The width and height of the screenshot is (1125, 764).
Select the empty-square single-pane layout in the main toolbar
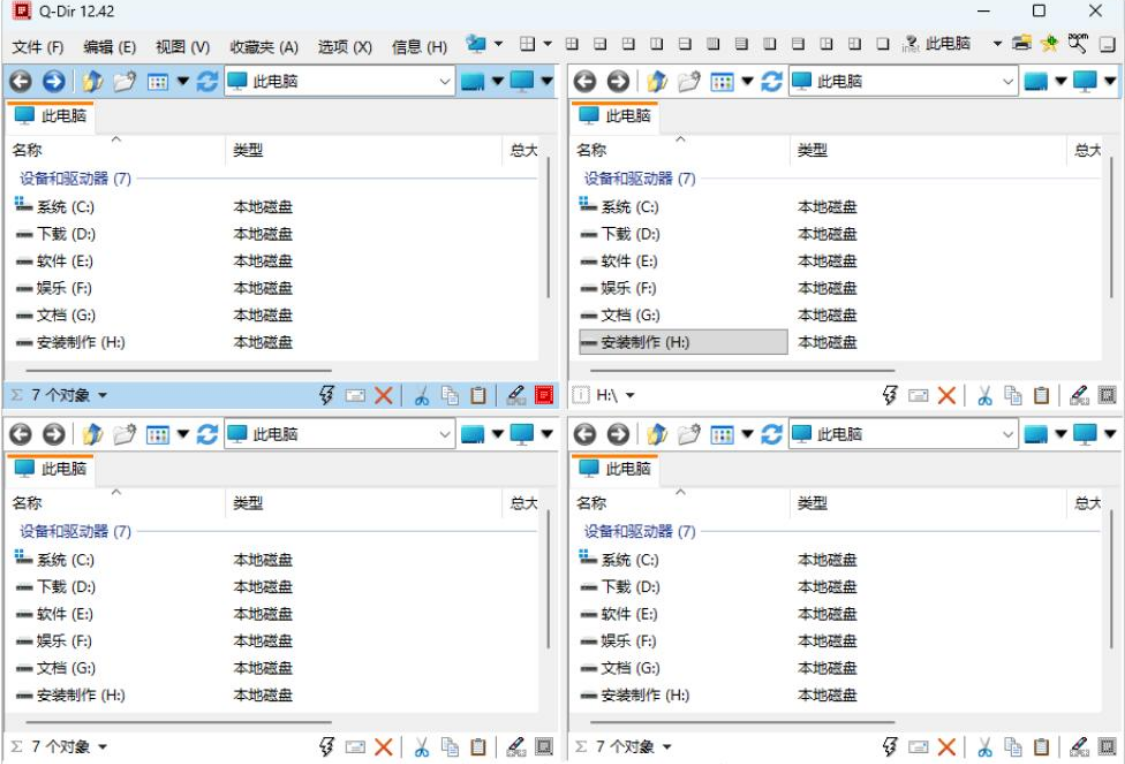pos(883,44)
